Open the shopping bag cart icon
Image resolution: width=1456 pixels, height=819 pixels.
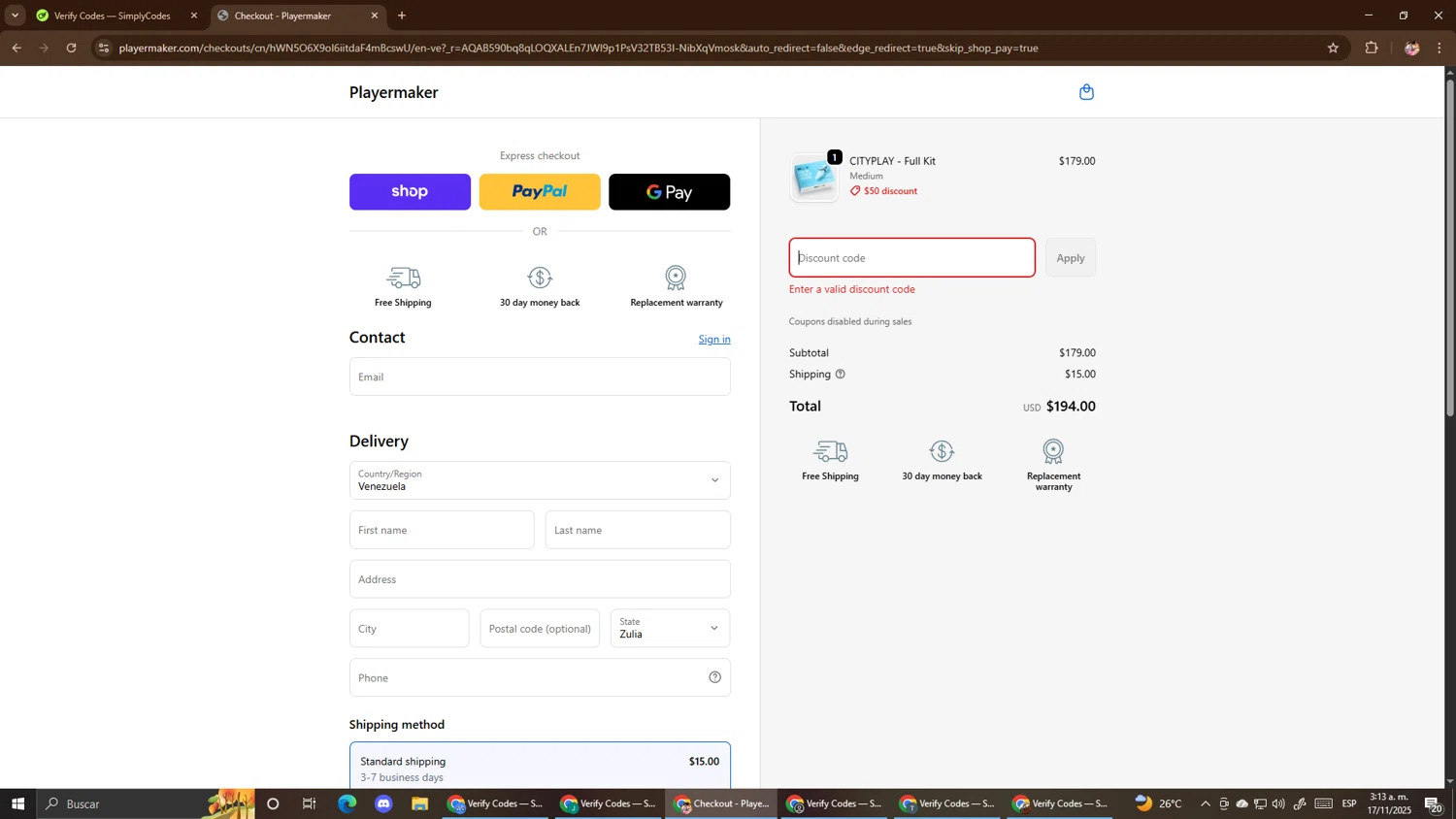[x=1086, y=92]
